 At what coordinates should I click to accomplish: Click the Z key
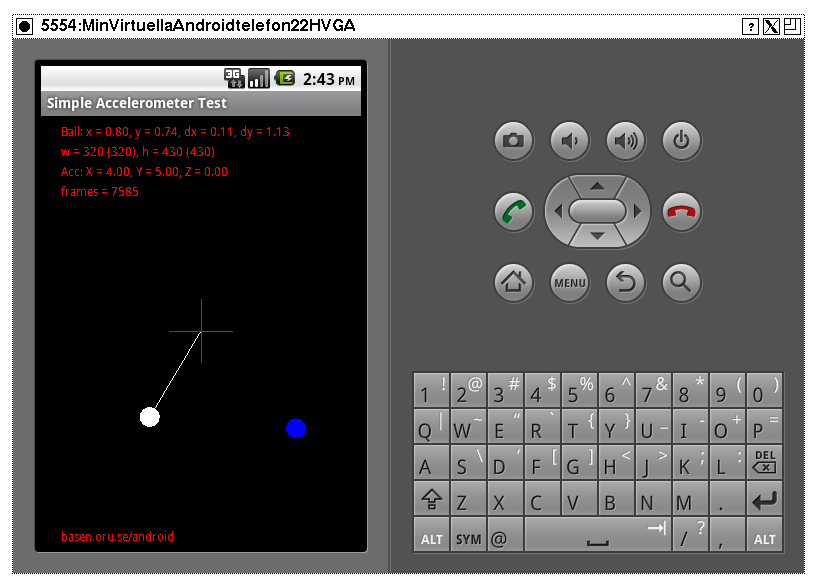point(468,498)
